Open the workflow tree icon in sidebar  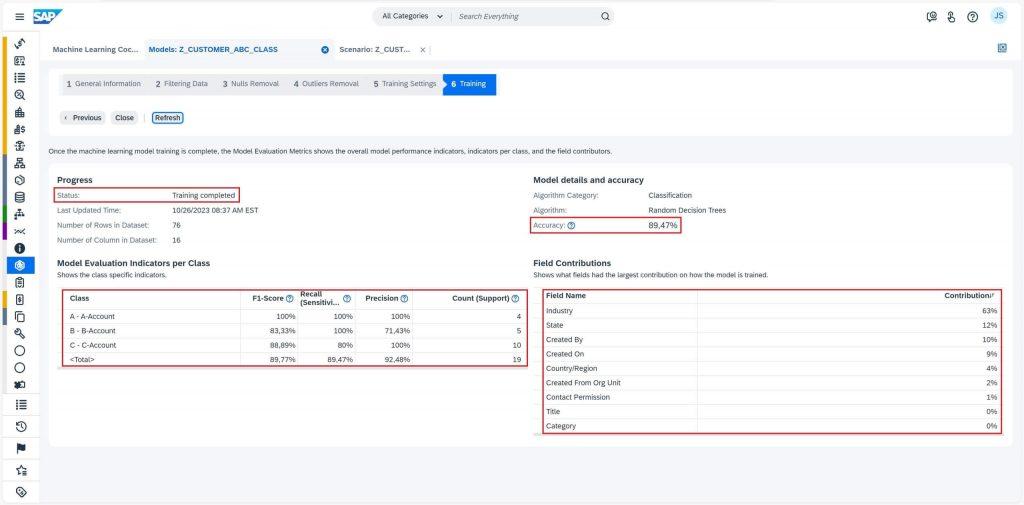(x=20, y=214)
